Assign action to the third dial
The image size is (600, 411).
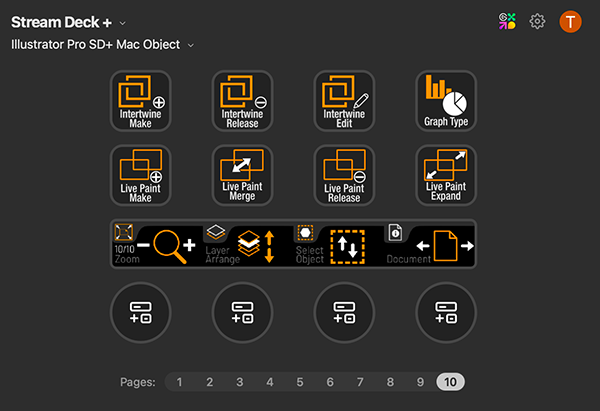point(344,313)
